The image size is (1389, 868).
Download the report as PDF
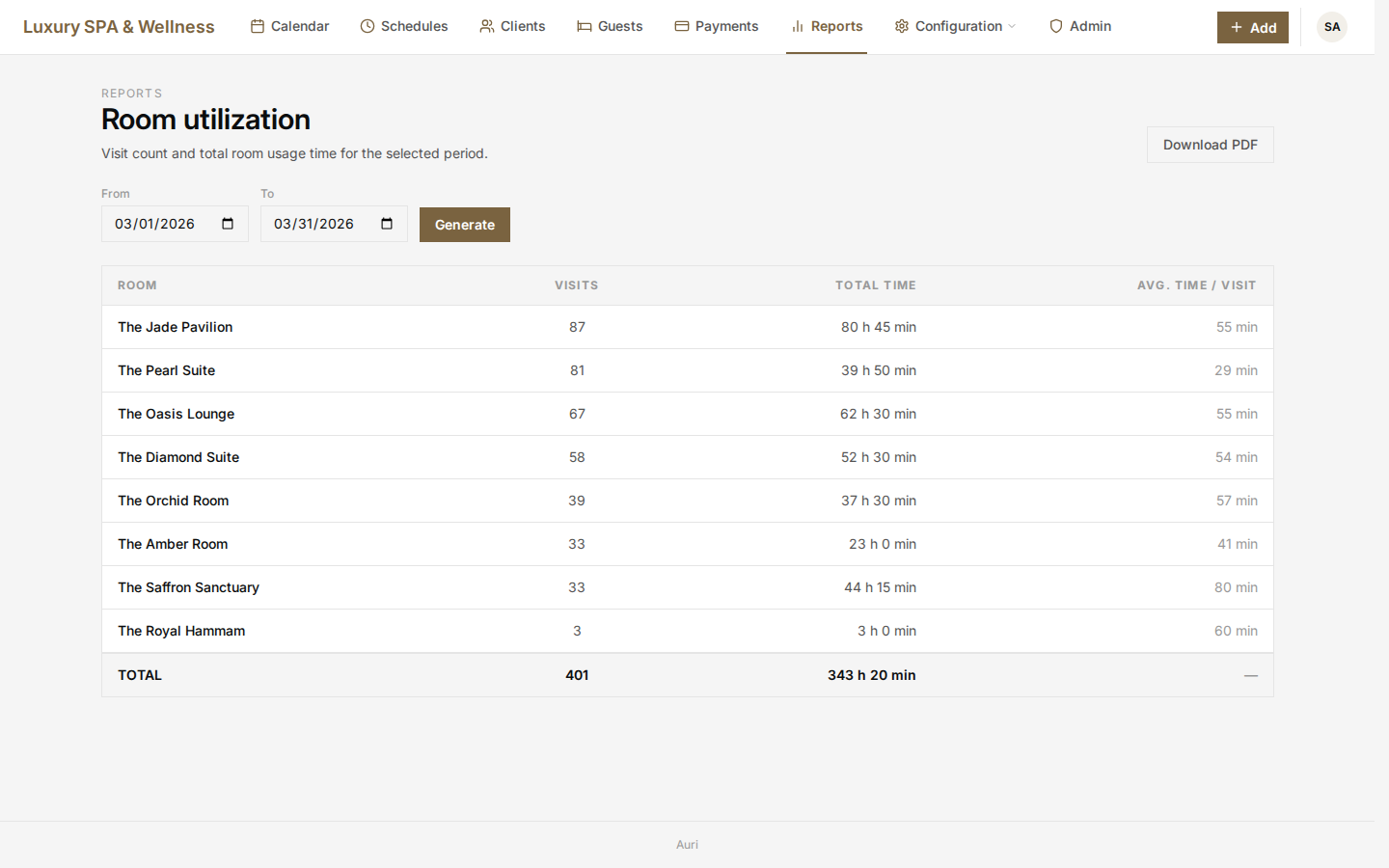[1210, 145]
